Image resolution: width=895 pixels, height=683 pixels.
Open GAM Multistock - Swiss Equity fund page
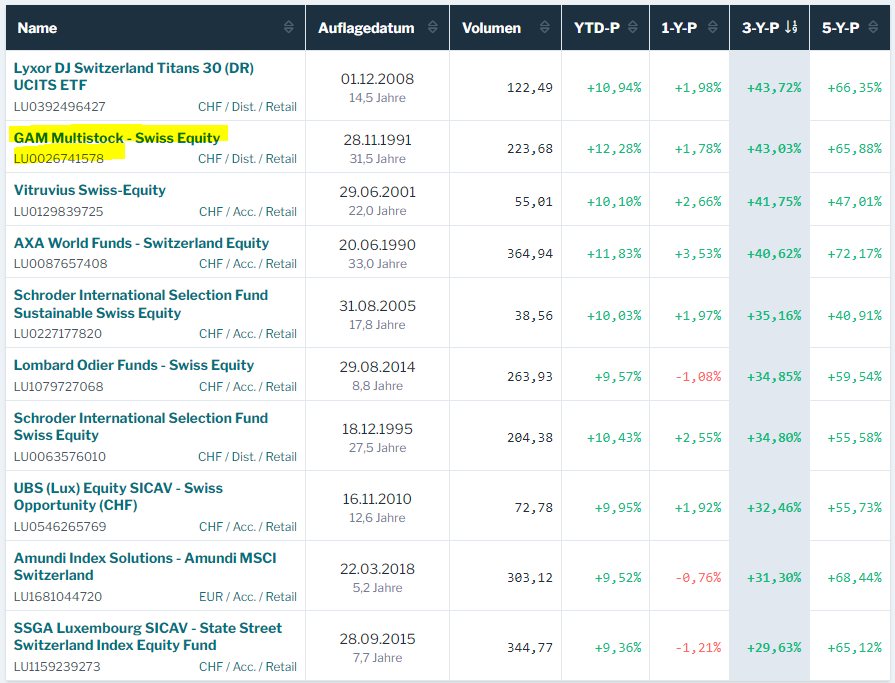116,137
